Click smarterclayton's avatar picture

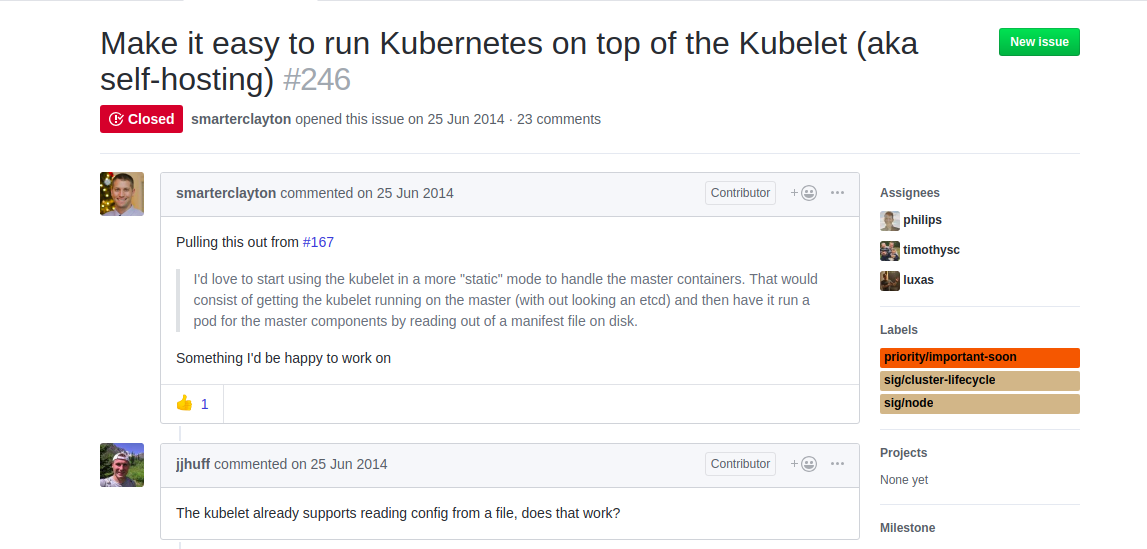click(x=122, y=194)
